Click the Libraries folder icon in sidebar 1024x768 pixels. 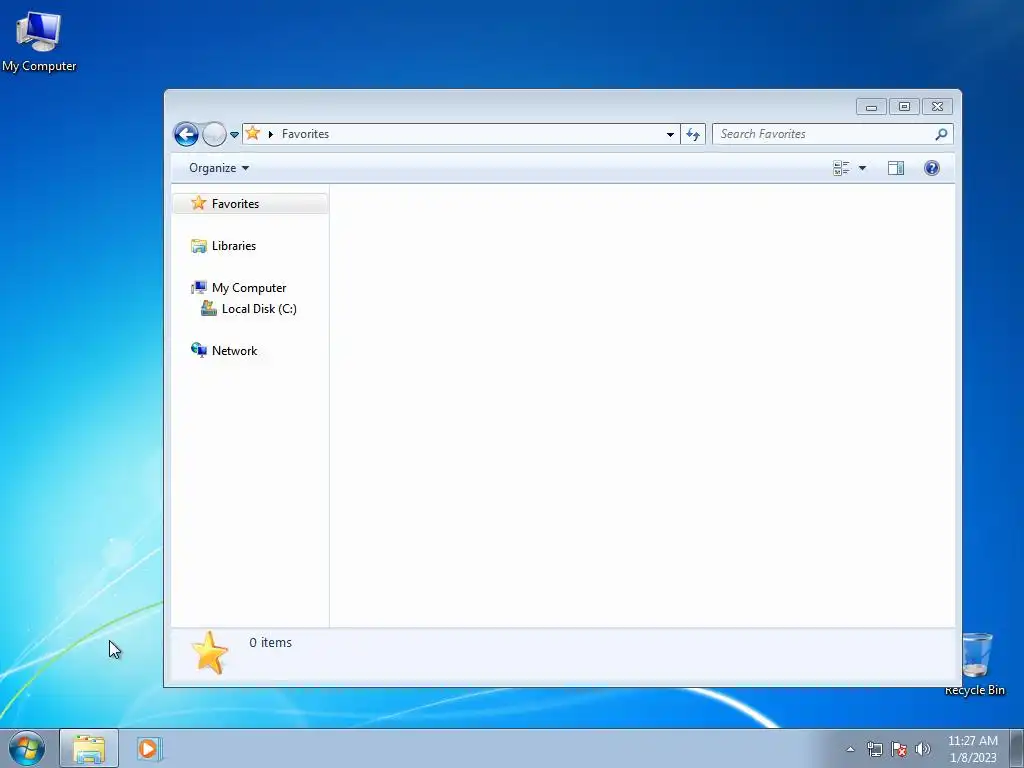[x=199, y=246]
